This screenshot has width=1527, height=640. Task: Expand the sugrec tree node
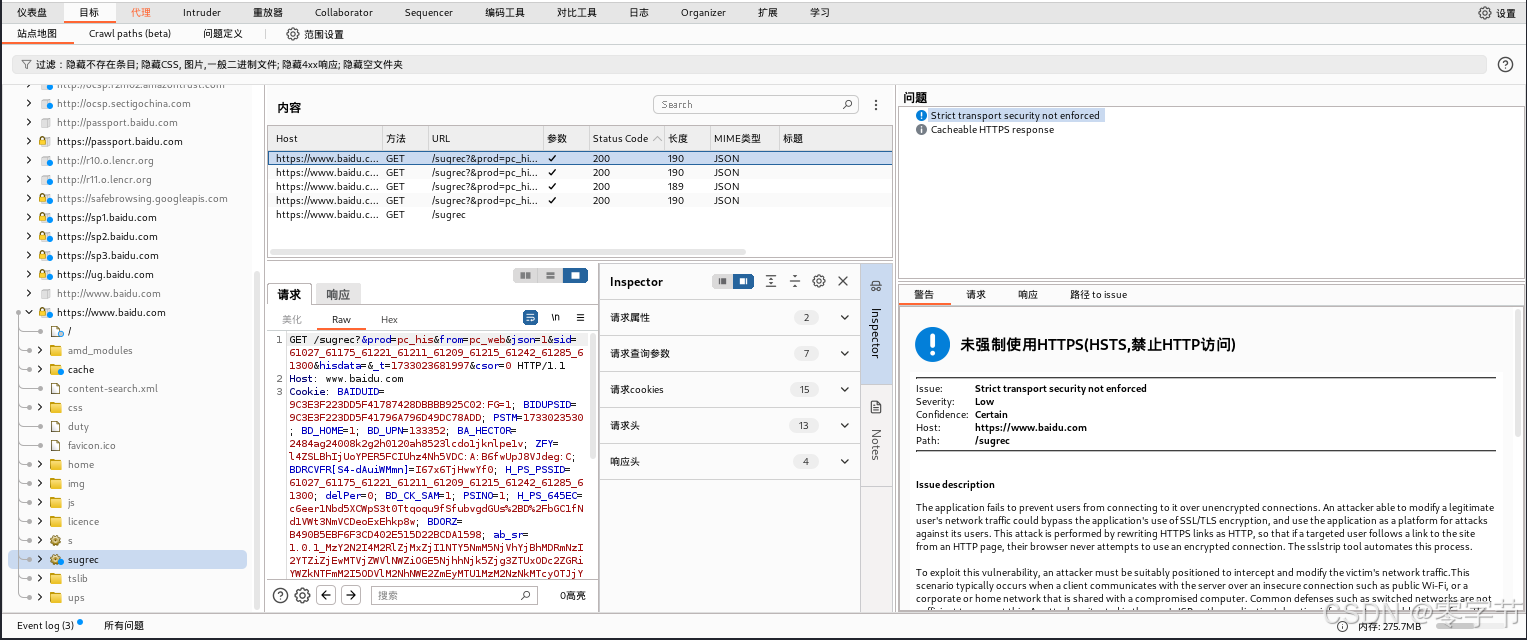tap(40, 560)
